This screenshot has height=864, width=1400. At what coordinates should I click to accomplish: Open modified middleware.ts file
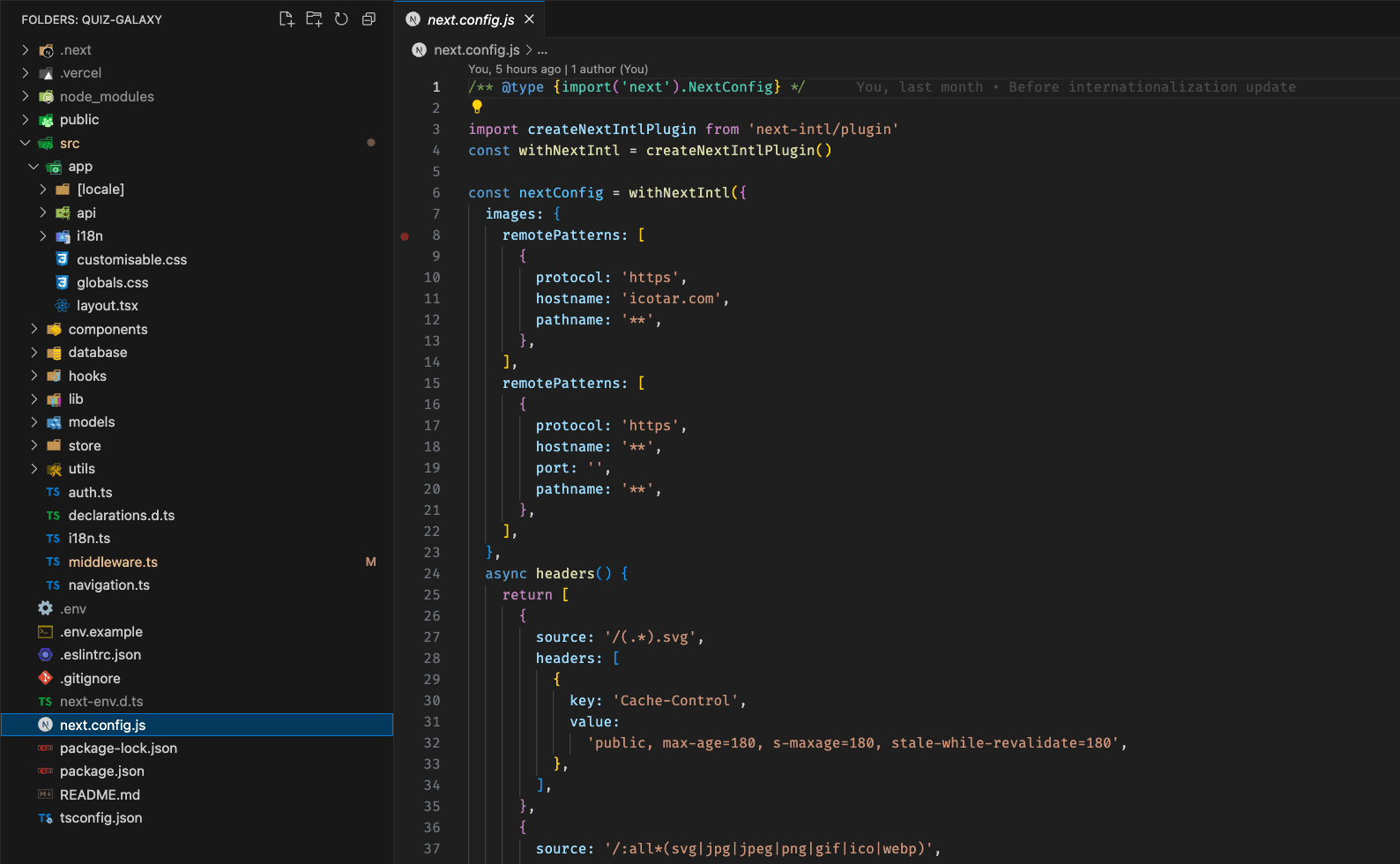113,562
